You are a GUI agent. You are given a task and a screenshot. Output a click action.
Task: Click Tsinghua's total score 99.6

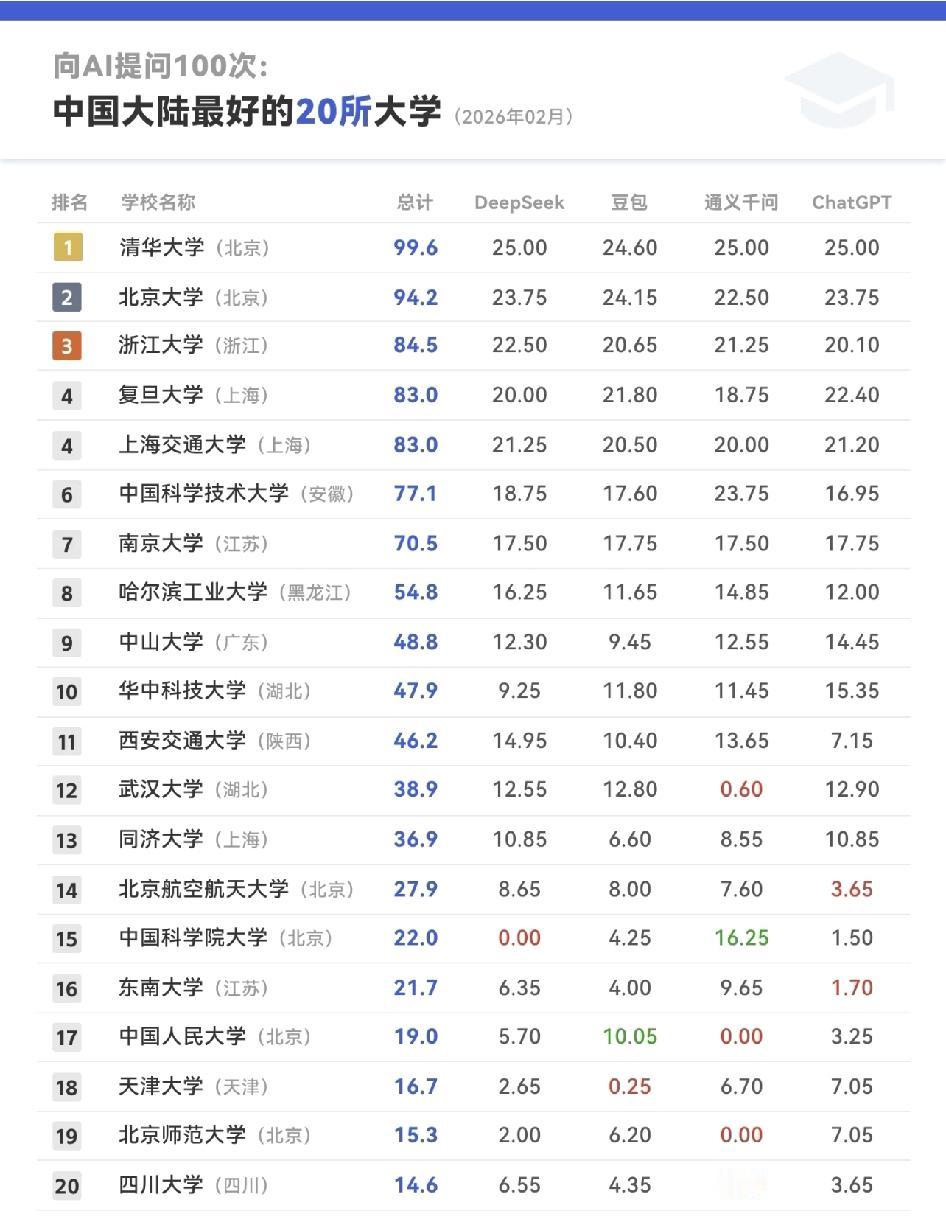point(416,247)
